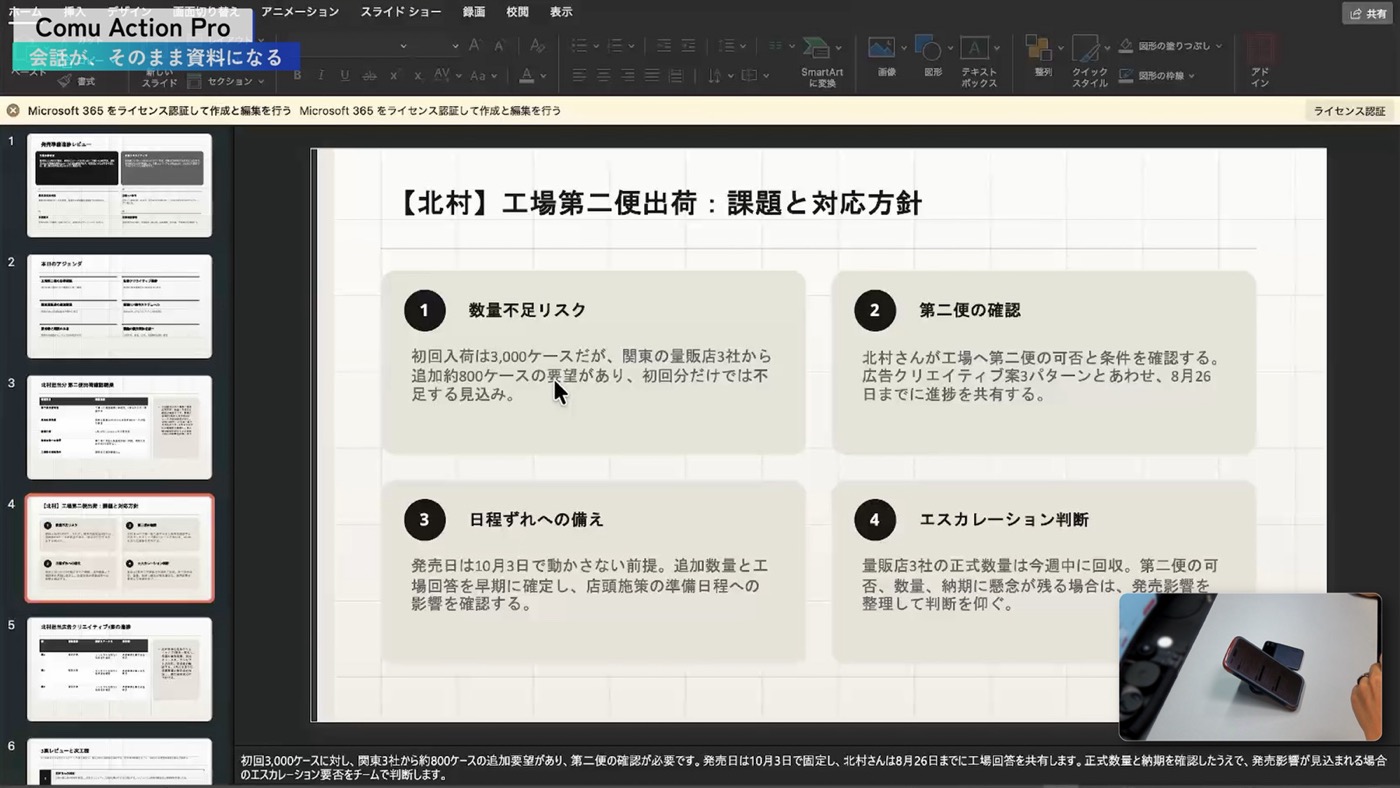
Task: Click the 図形の塗りつぶし fill color icon
Action: pyautogui.click(x=1126, y=46)
